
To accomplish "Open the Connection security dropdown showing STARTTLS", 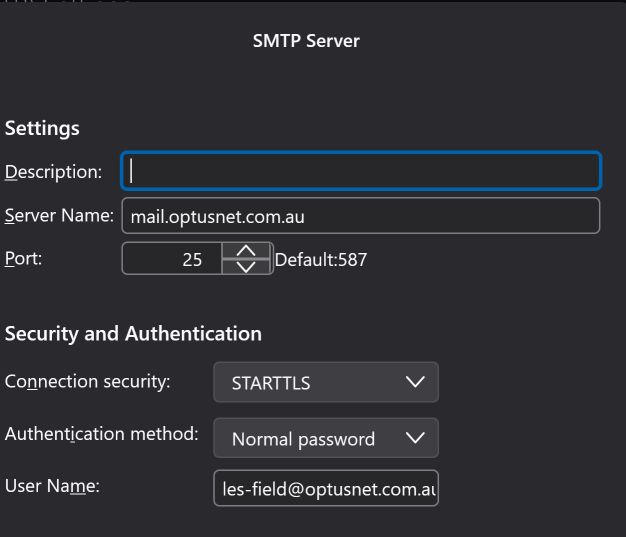I will pos(325,382).
